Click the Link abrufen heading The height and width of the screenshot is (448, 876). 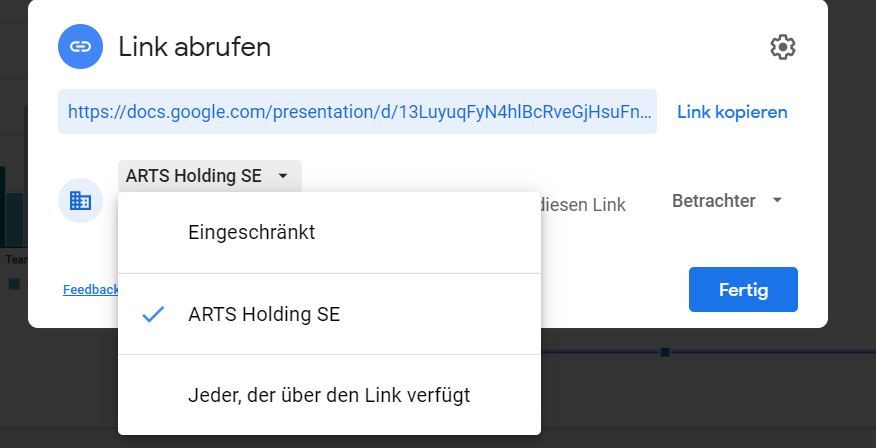[194, 47]
